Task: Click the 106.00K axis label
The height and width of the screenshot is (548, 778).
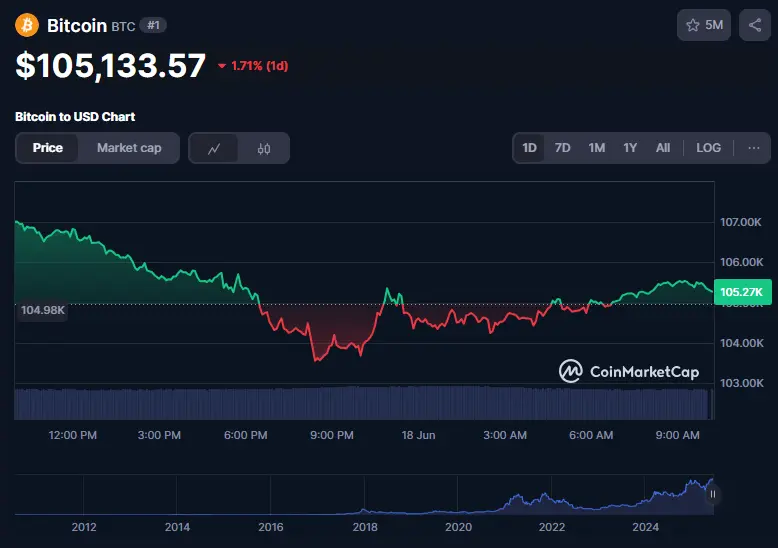Action: 741,262
